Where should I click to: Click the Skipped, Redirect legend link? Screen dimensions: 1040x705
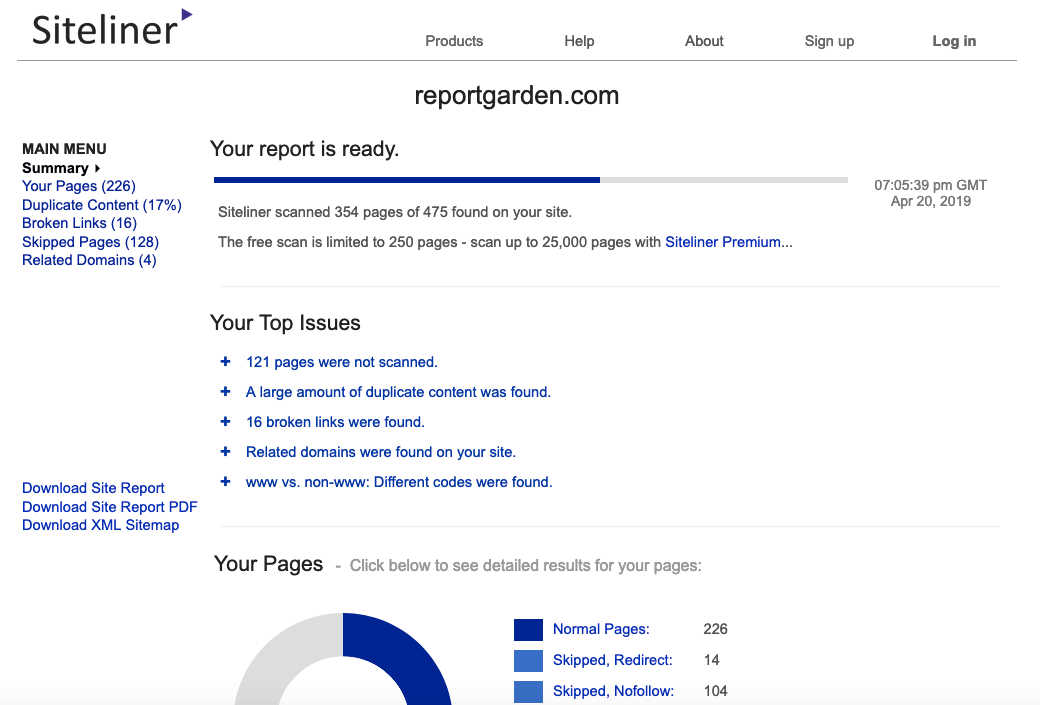coord(613,660)
